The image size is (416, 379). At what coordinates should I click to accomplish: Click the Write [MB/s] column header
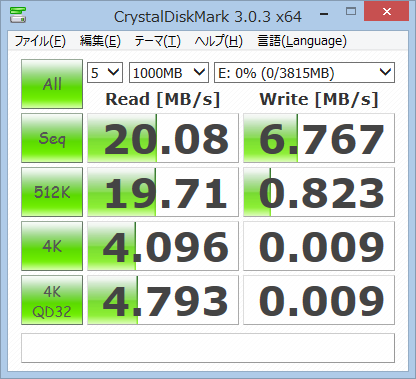coord(319,99)
